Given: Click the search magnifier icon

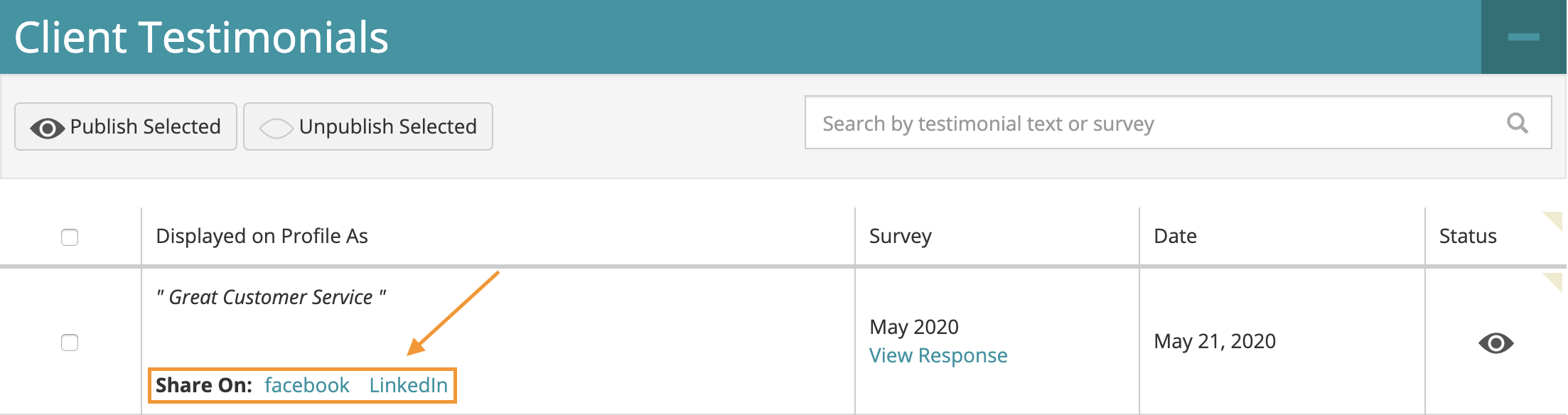Looking at the screenshot, I should coord(1517,123).
